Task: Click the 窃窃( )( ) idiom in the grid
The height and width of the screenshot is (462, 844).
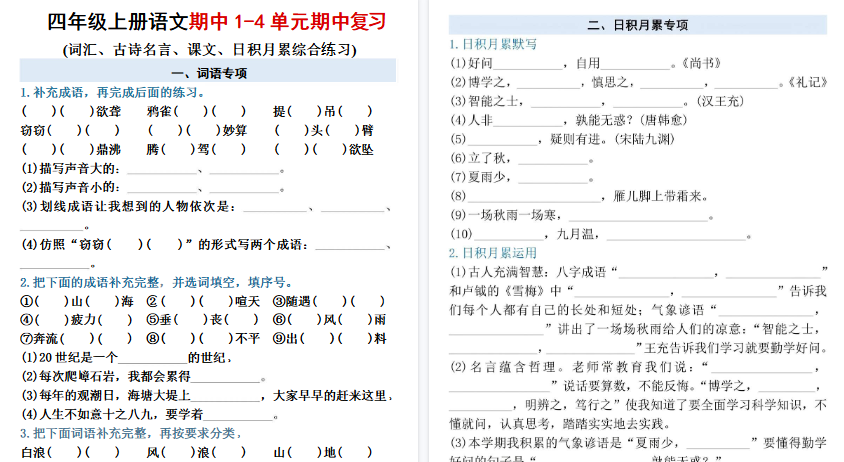Action: tap(70, 130)
